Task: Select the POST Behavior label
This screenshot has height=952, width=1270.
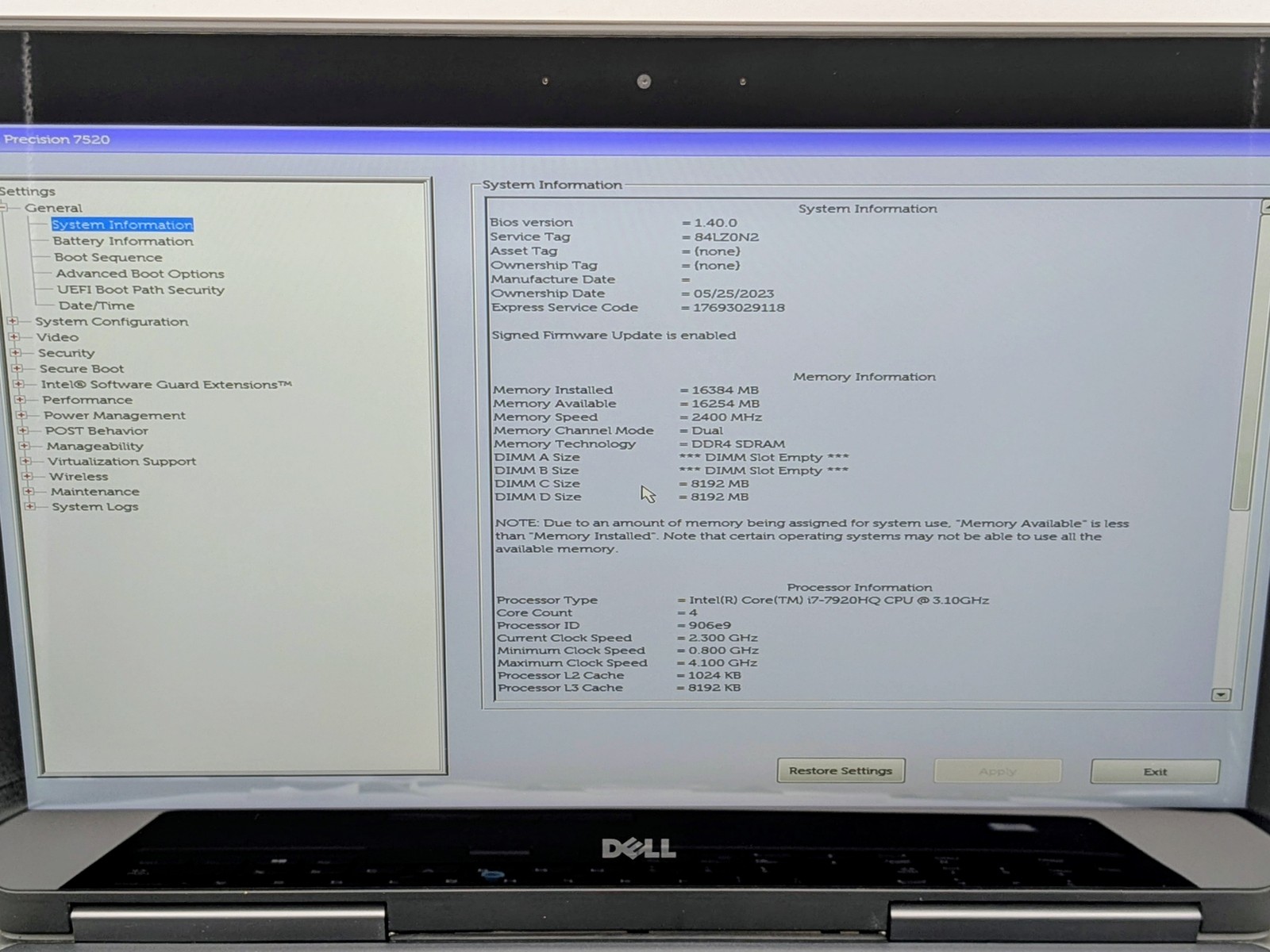Action: pos(97,431)
